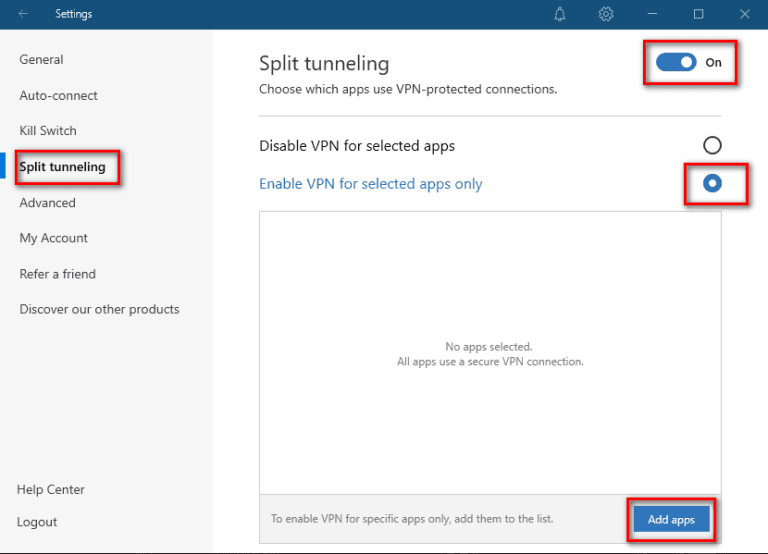Minimize the Settings window
Screen dimensions: 768x554
pyautogui.click(x=652, y=14)
